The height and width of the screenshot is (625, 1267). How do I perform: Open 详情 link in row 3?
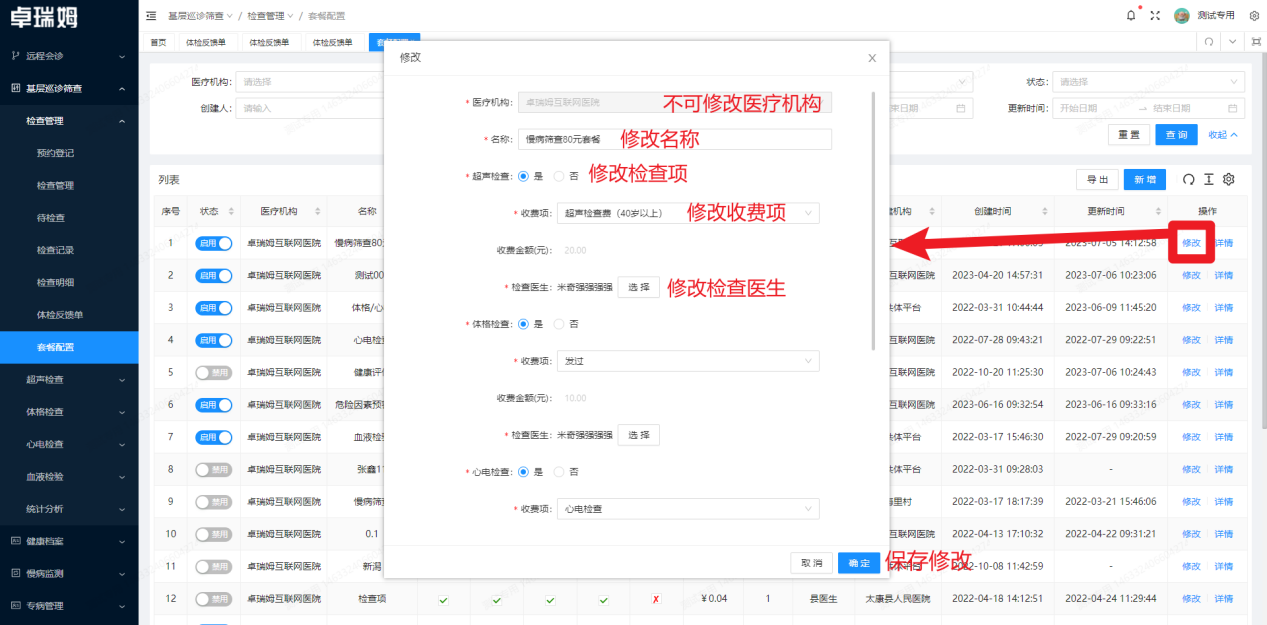(1223, 307)
